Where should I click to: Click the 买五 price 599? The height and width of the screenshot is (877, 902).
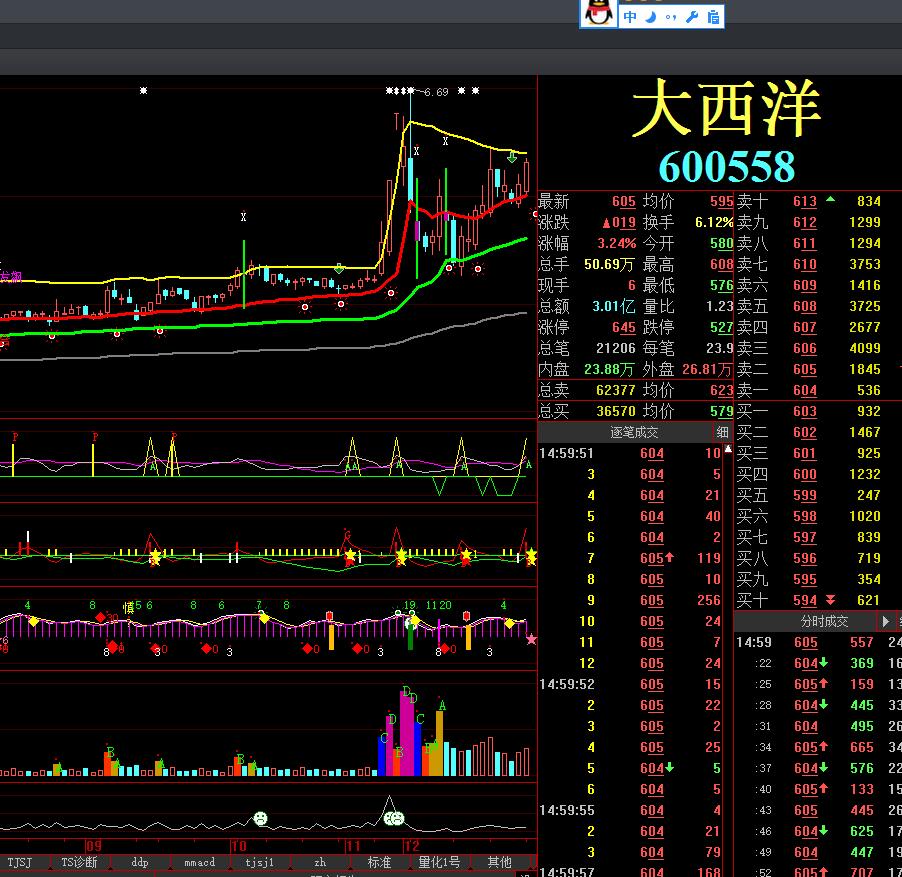click(x=805, y=495)
